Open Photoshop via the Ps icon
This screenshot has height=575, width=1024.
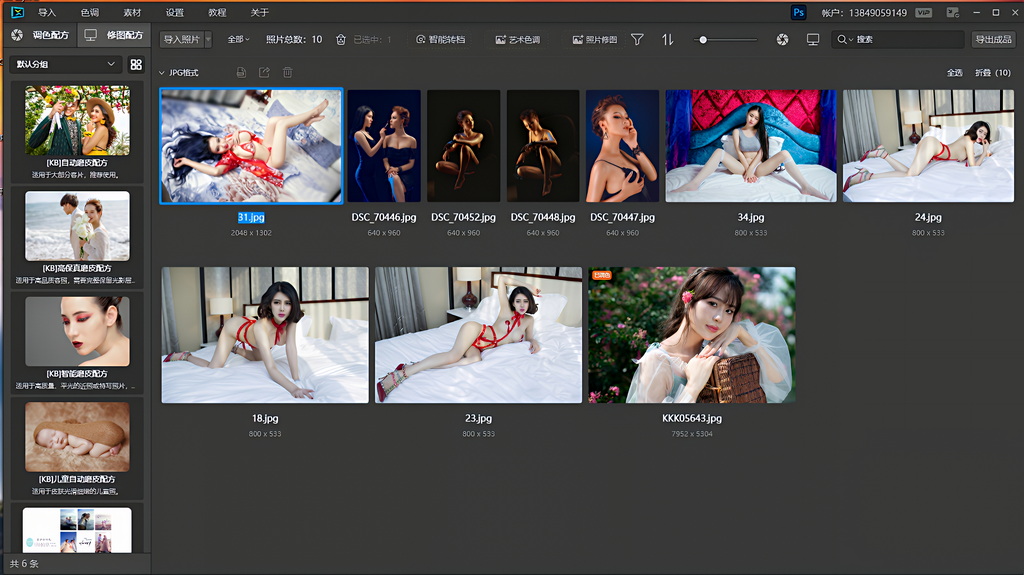pos(798,12)
